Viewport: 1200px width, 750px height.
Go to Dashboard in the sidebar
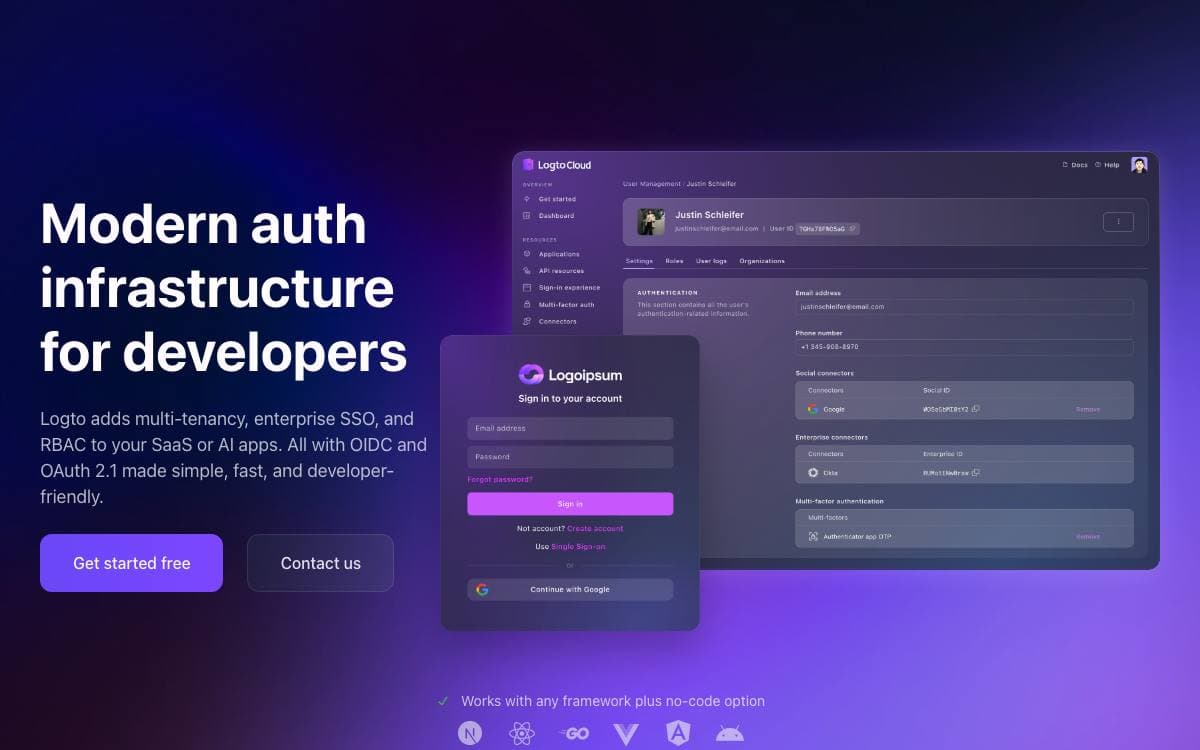(x=556, y=216)
